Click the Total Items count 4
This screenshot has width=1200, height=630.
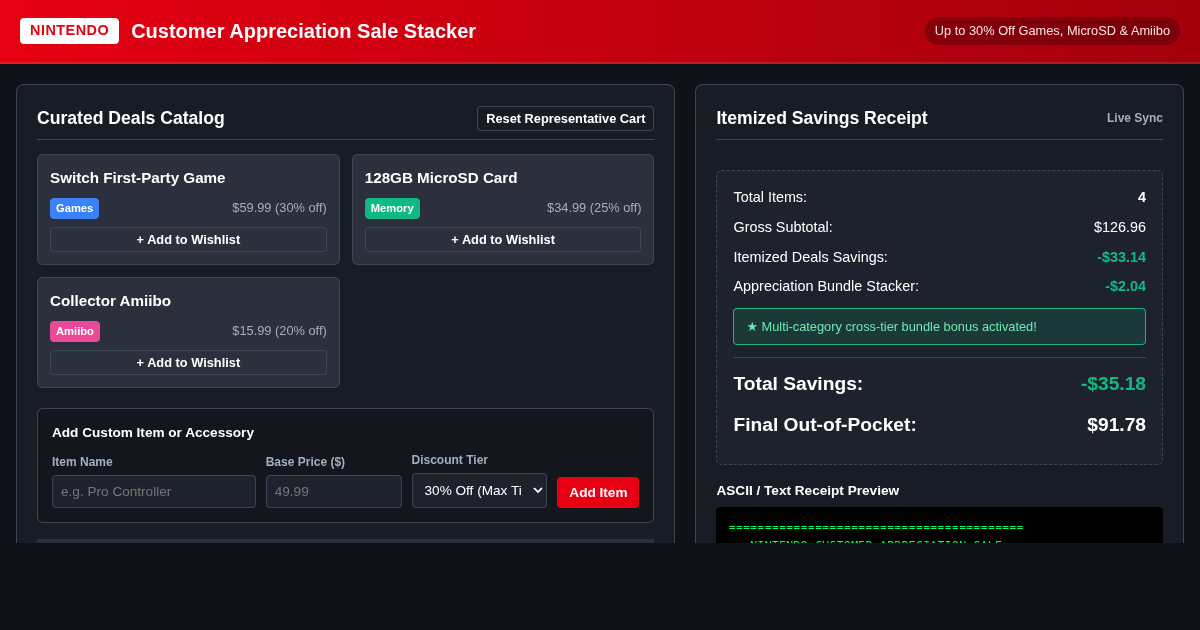click(1142, 197)
